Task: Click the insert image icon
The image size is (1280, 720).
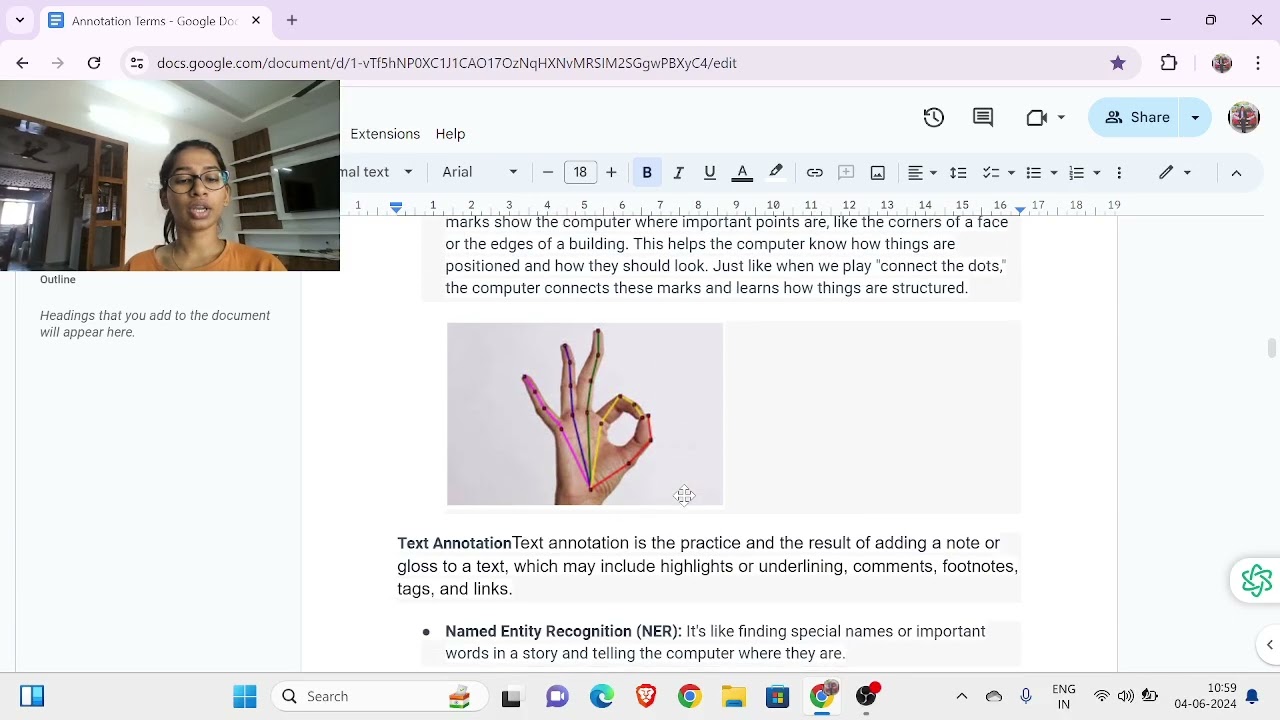Action: click(x=878, y=172)
